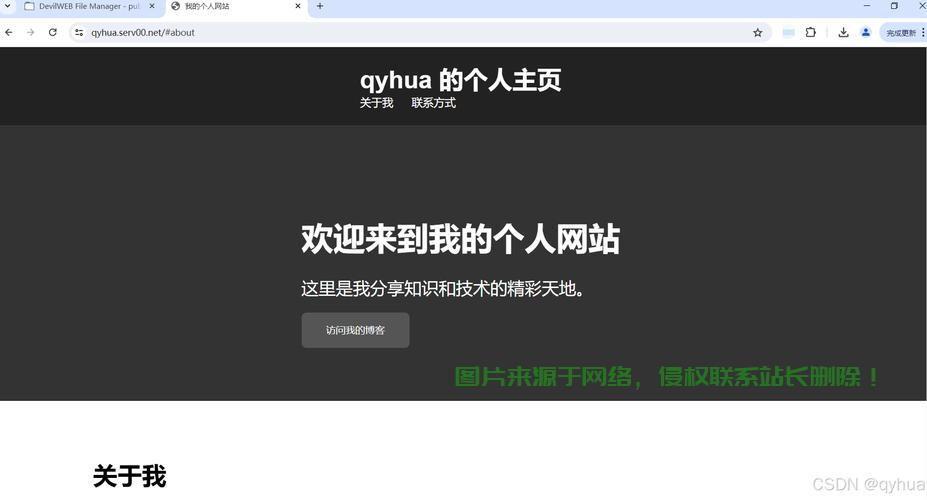Click the qyhua 的个人主页 site title

461,80
